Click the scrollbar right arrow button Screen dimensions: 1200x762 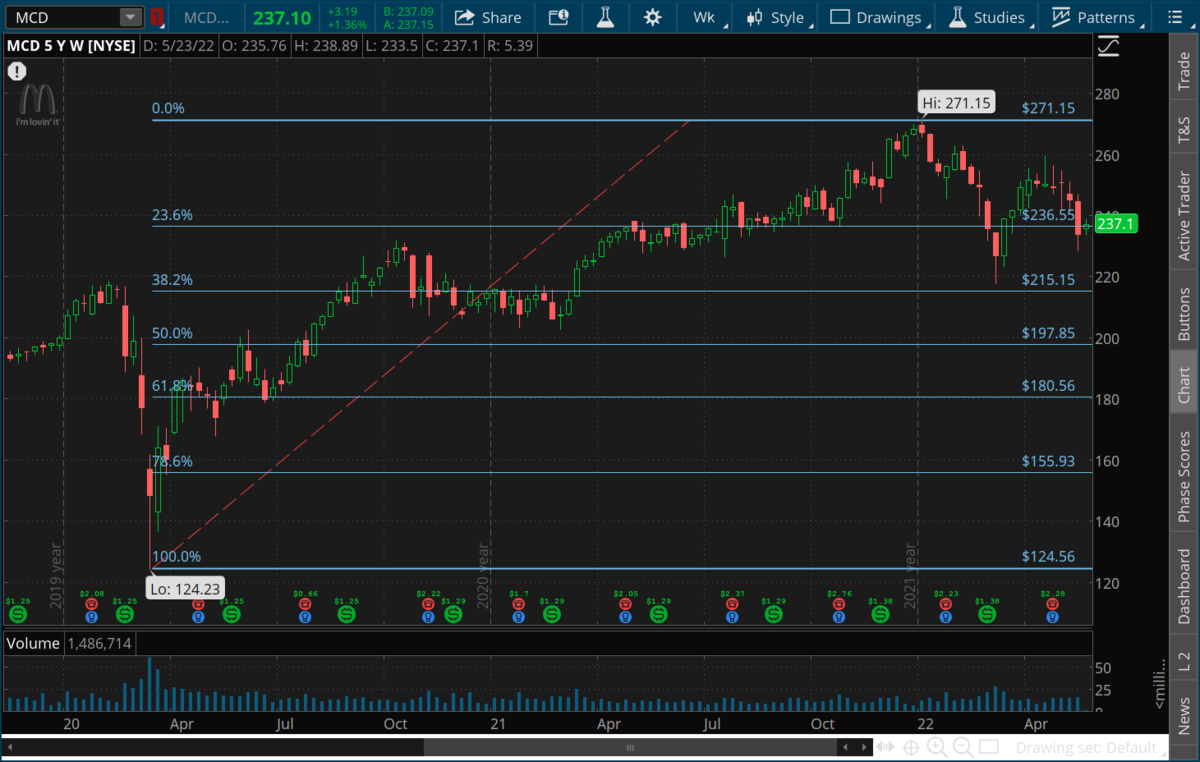coord(863,747)
